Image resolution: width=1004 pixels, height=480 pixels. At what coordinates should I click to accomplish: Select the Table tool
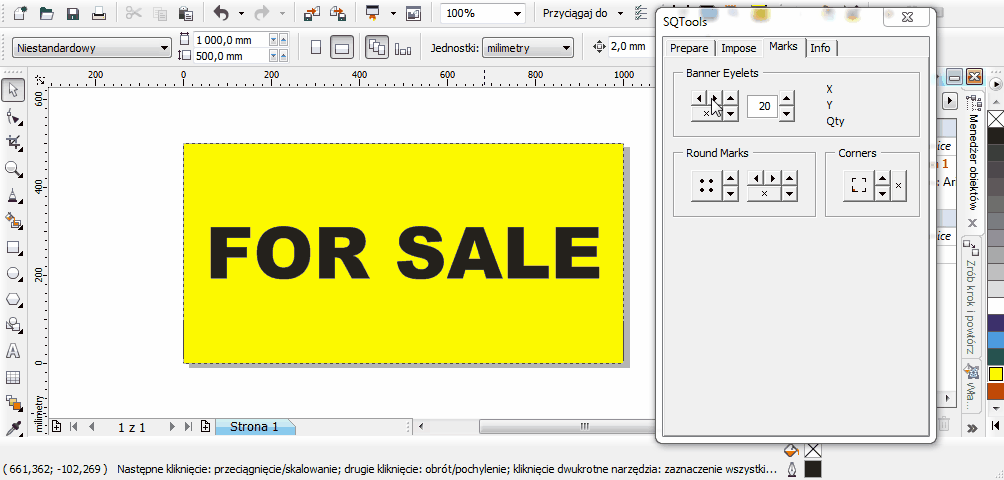pos(13,377)
